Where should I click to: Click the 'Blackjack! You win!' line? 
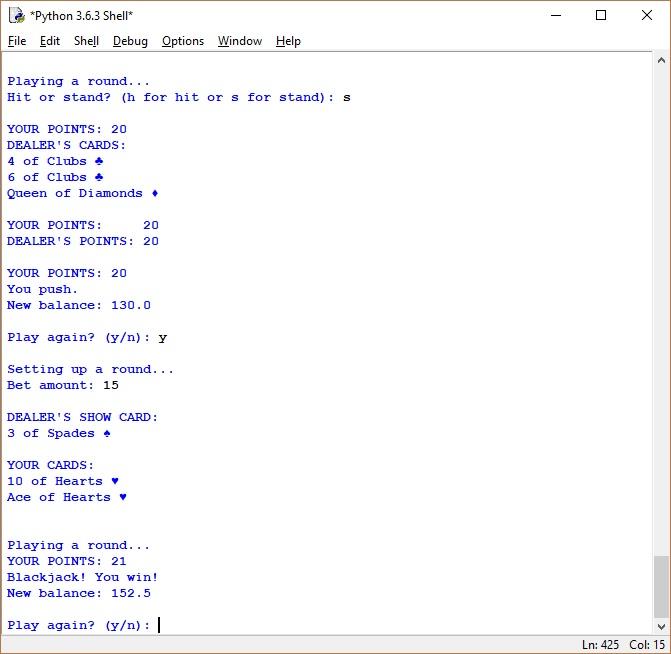(x=82, y=577)
